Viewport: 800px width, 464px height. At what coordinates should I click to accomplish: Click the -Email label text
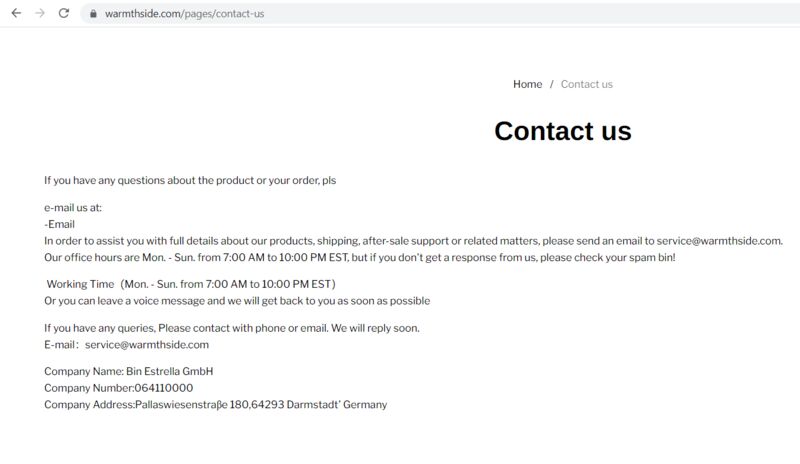tap(59, 224)
